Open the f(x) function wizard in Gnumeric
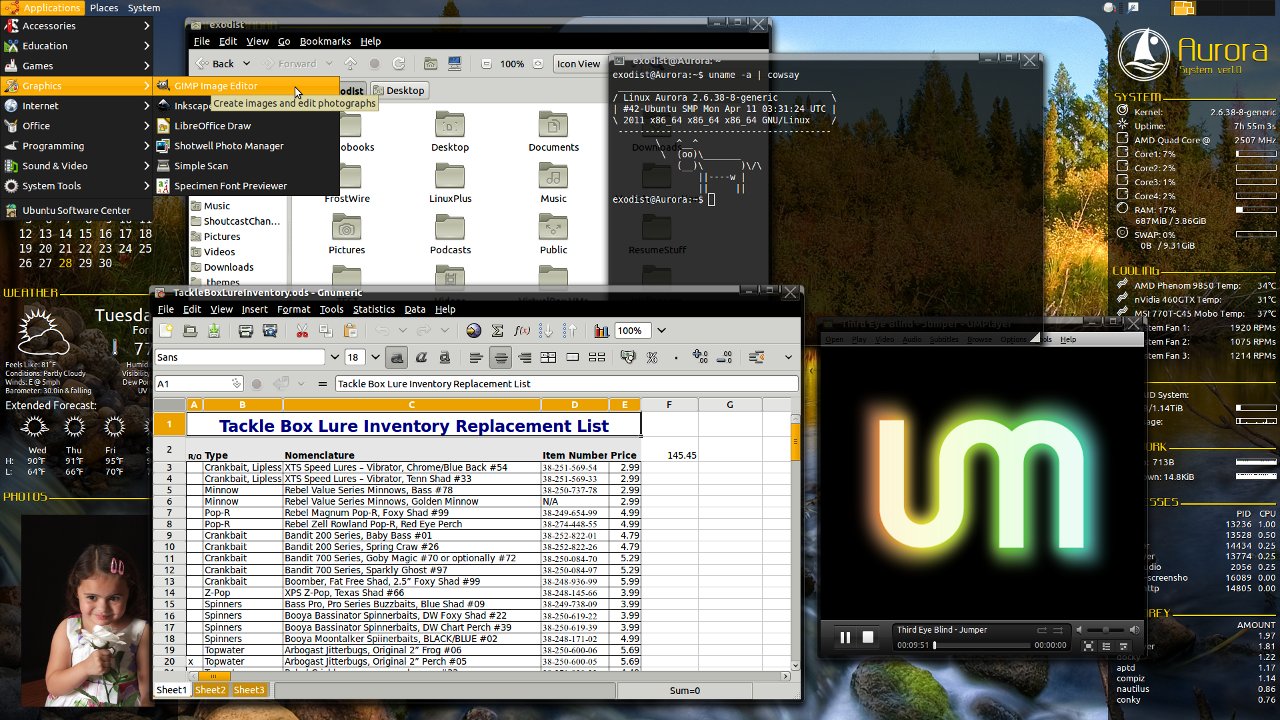 (521, 331)
